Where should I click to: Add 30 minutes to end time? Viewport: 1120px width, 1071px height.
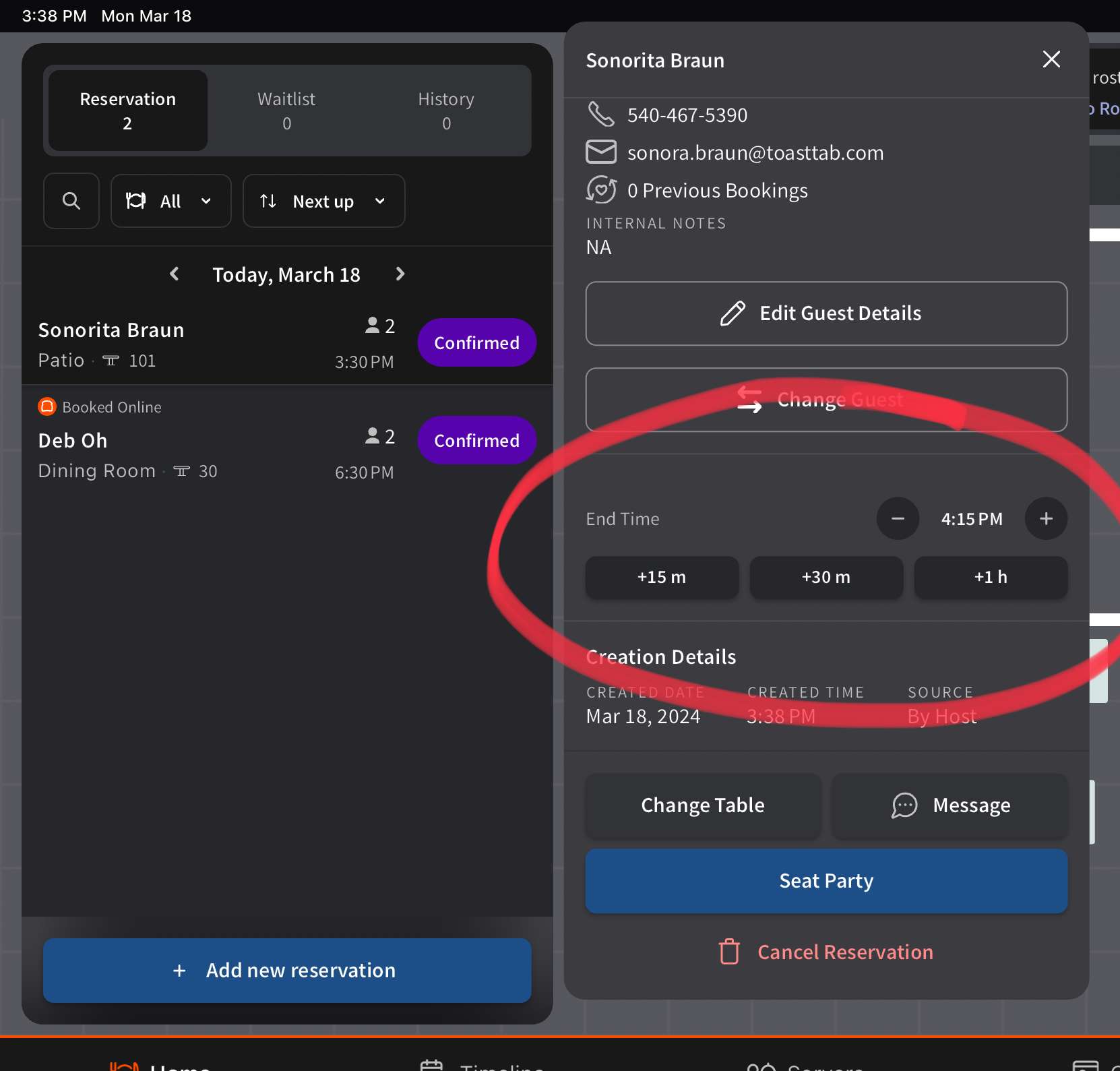826,577
